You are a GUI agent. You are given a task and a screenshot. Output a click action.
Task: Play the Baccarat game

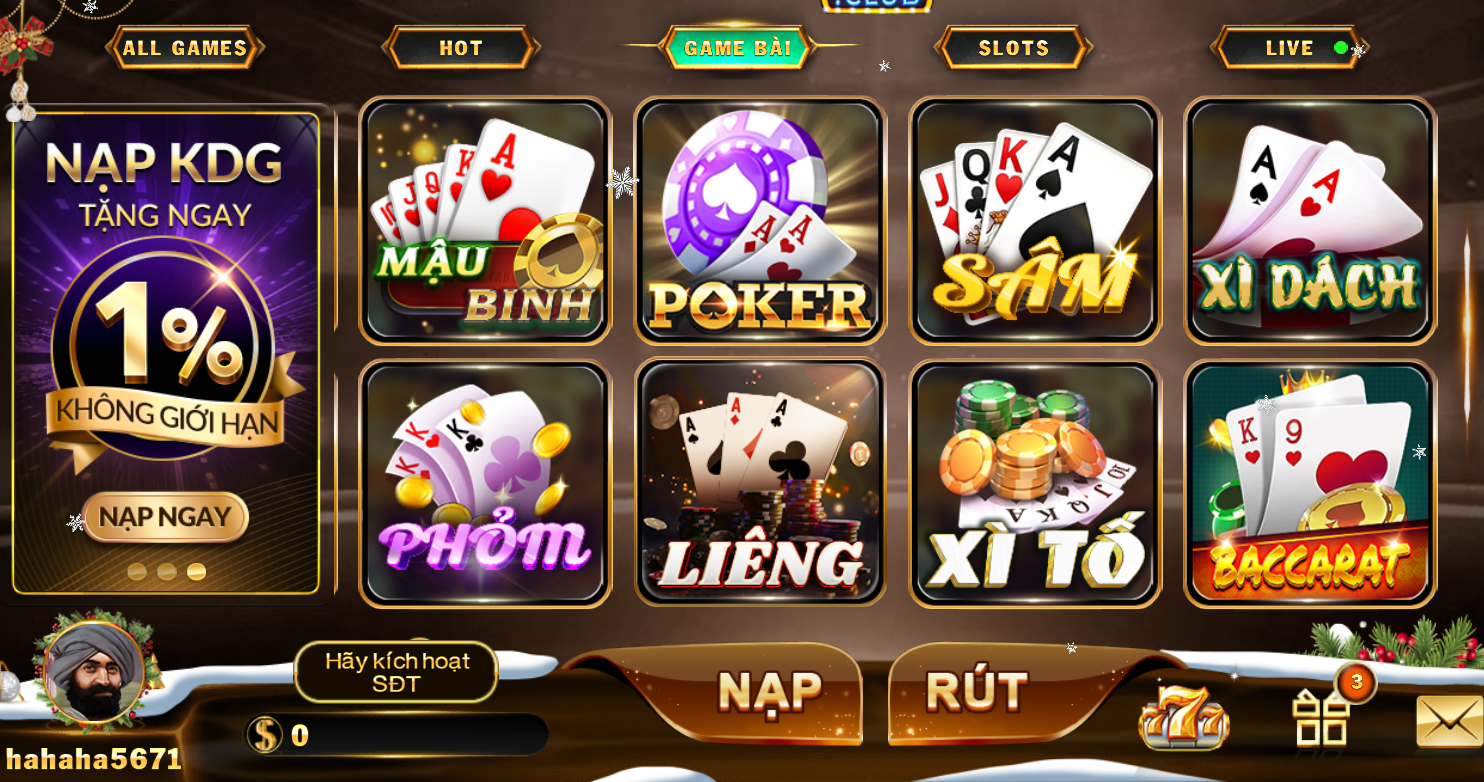(1310, 484)
